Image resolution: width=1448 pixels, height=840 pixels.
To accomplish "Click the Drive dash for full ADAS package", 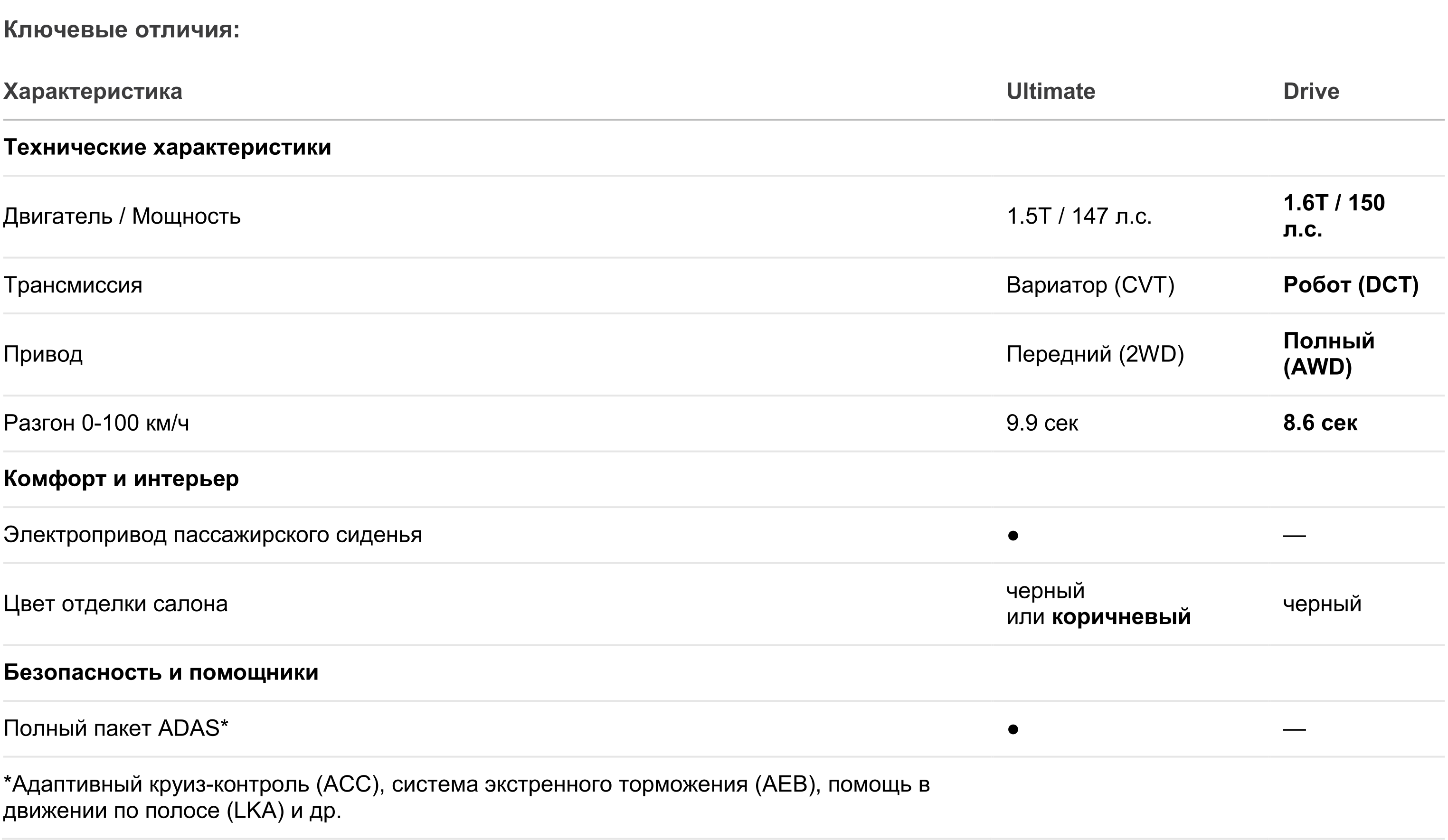I will [1294, 729].
